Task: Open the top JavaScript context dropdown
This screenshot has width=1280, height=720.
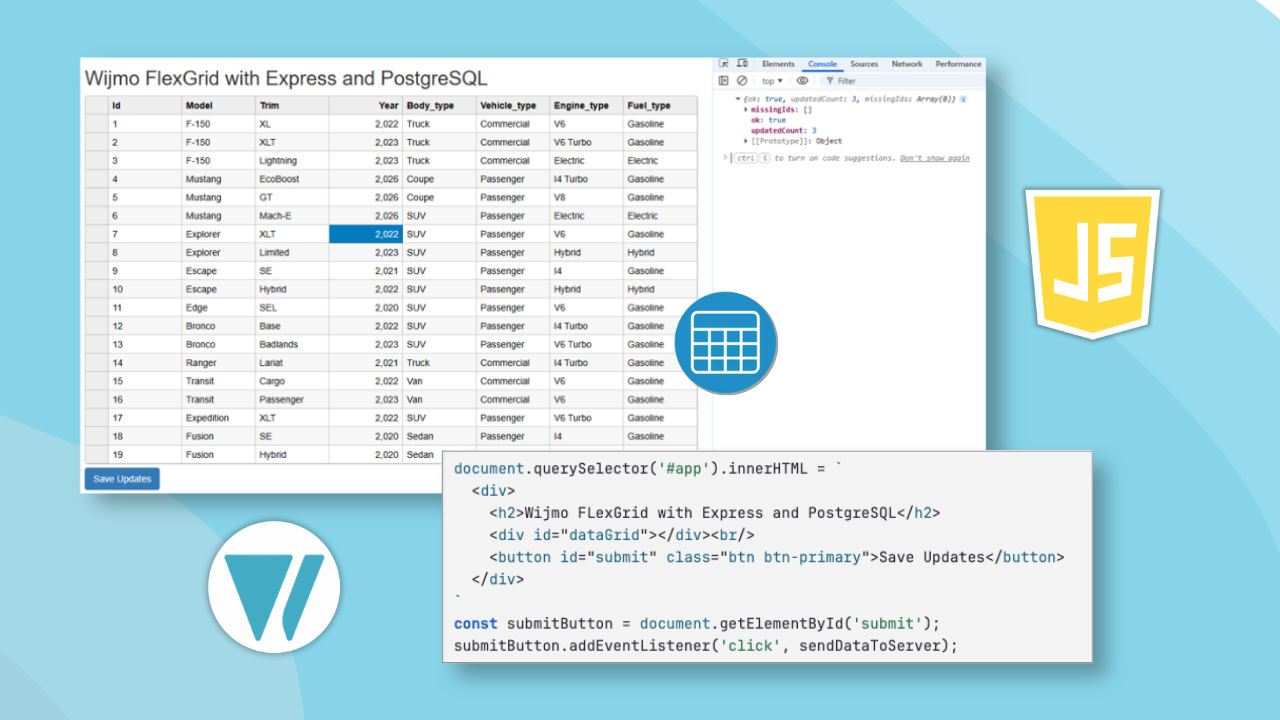Action: pyautogui.click(x=772, y=81)
